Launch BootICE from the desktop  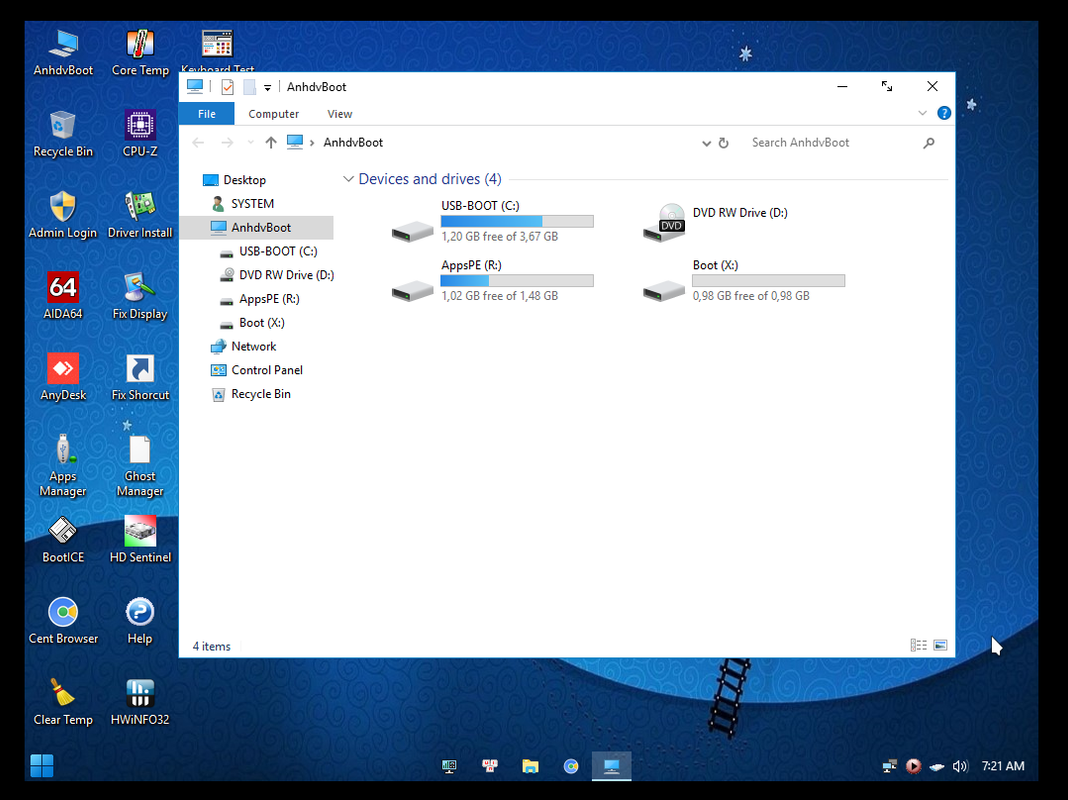coord(63,539)
